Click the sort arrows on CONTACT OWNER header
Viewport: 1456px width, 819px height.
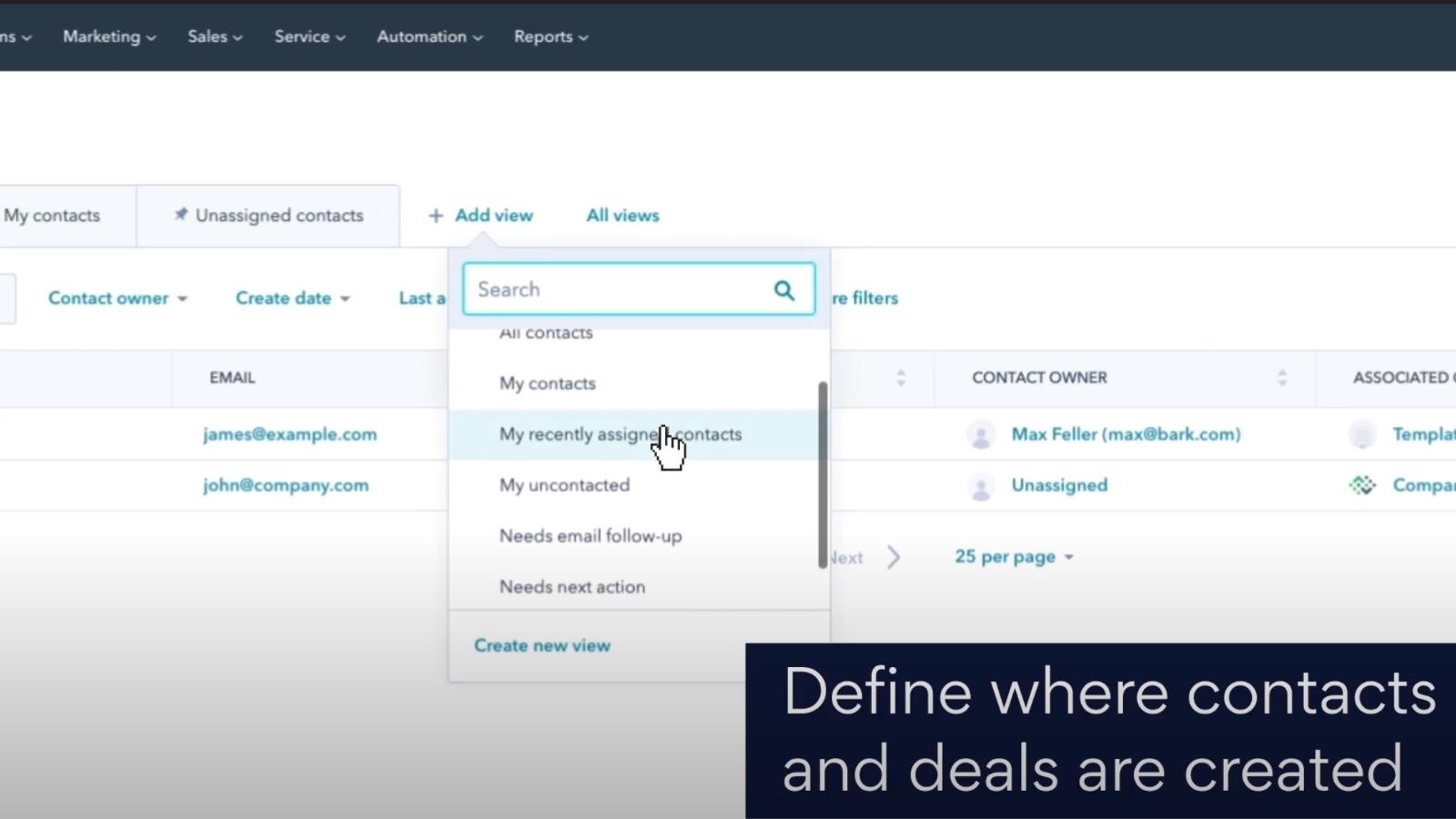tap(1283, 377)
